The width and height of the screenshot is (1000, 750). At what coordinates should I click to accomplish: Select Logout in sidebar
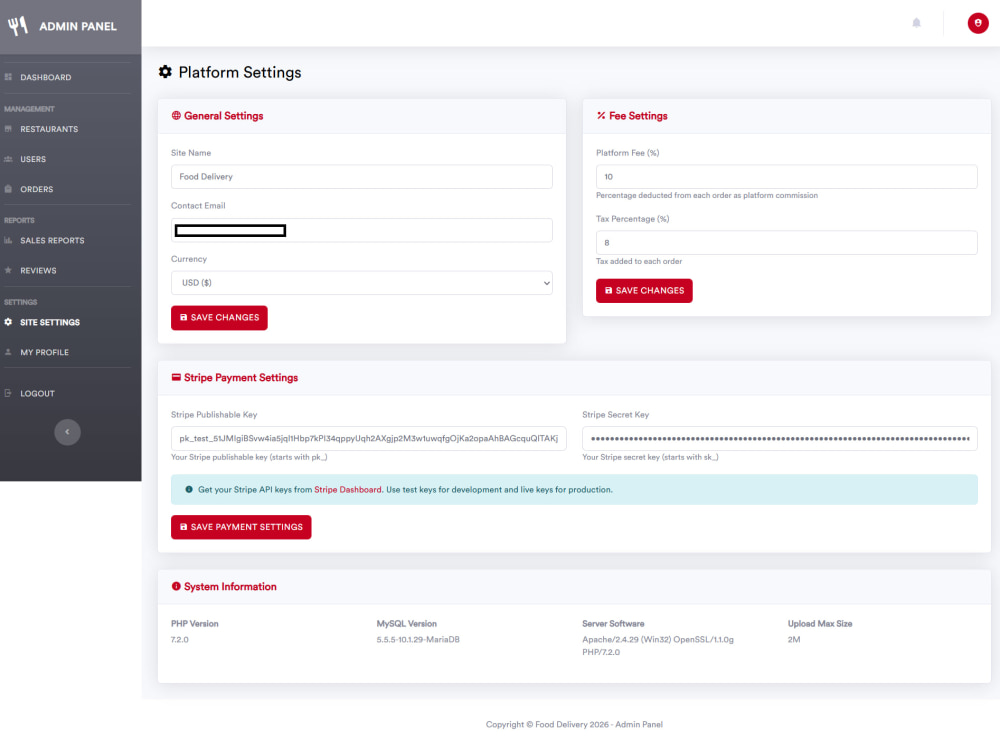pos(38,393)
